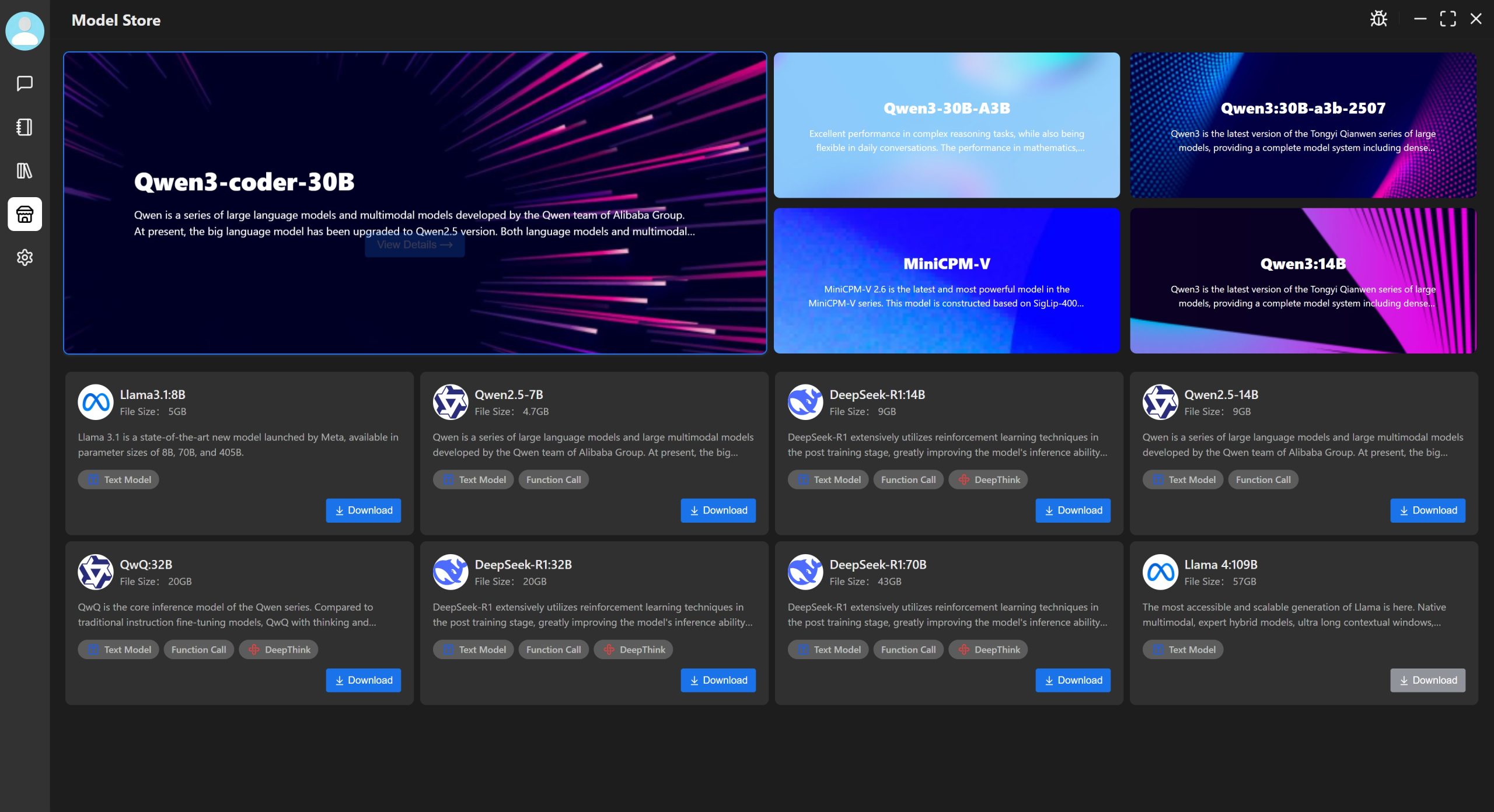Open the MiniCPM-V featured card
Screen dimensions: 1494x812
(x=947, y=281)
